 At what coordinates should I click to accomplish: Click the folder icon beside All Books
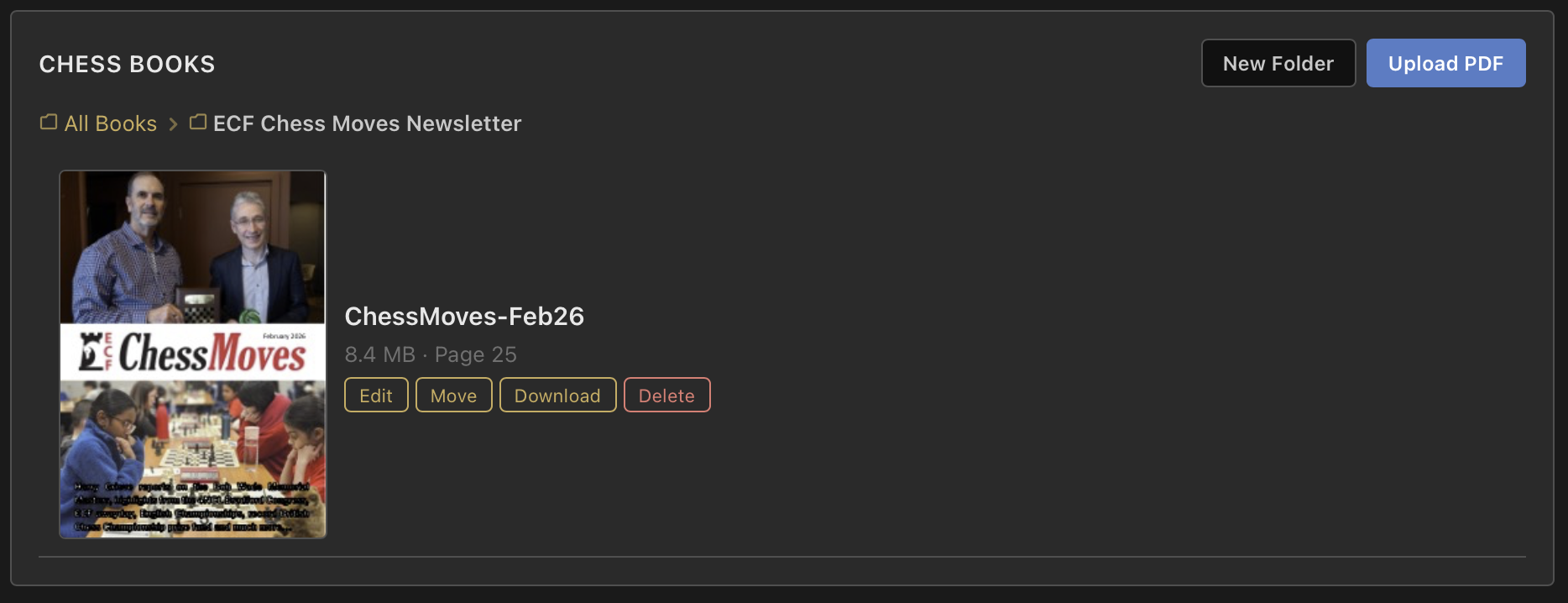point(49,123)
